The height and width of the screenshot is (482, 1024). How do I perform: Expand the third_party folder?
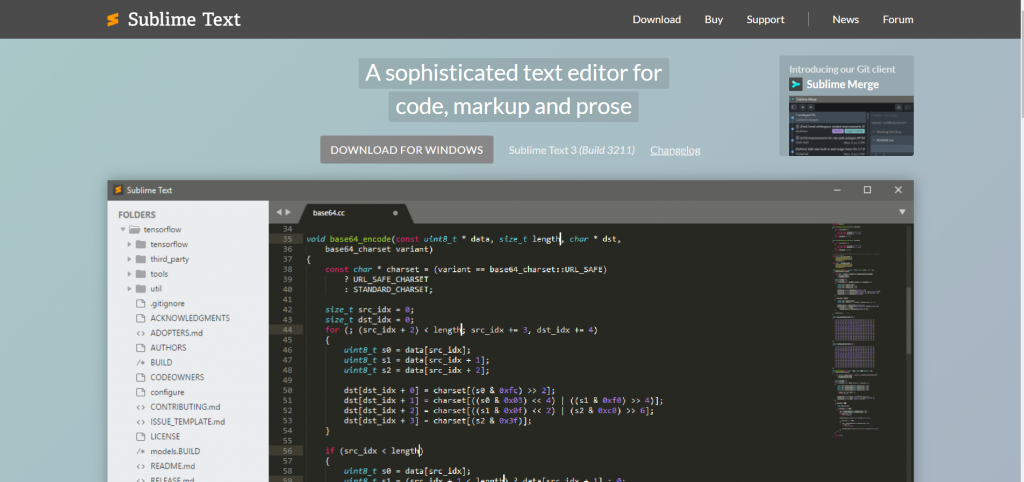[x=129, y=259]
